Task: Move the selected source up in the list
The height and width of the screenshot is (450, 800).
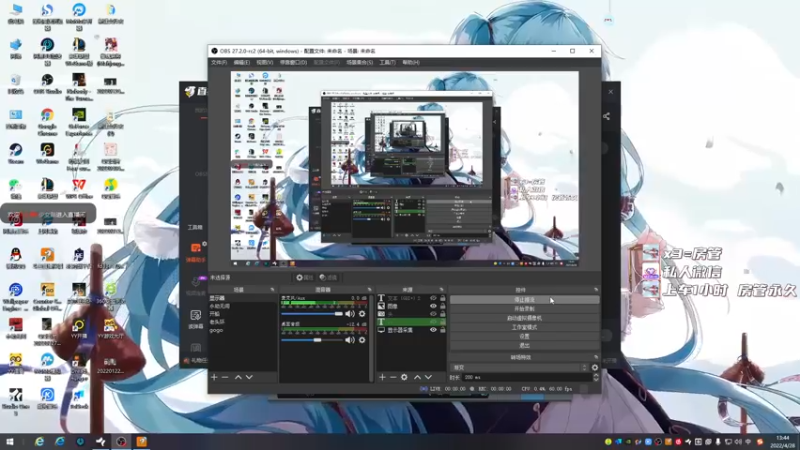Action: 417,377
